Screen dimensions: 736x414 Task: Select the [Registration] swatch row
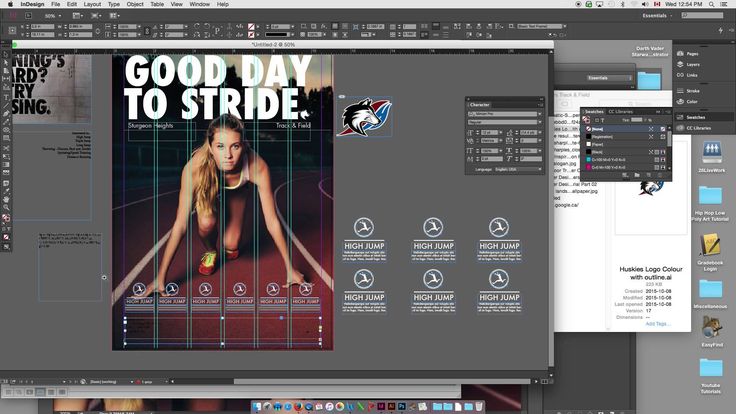pyautogui.click(x=625, y=137)
